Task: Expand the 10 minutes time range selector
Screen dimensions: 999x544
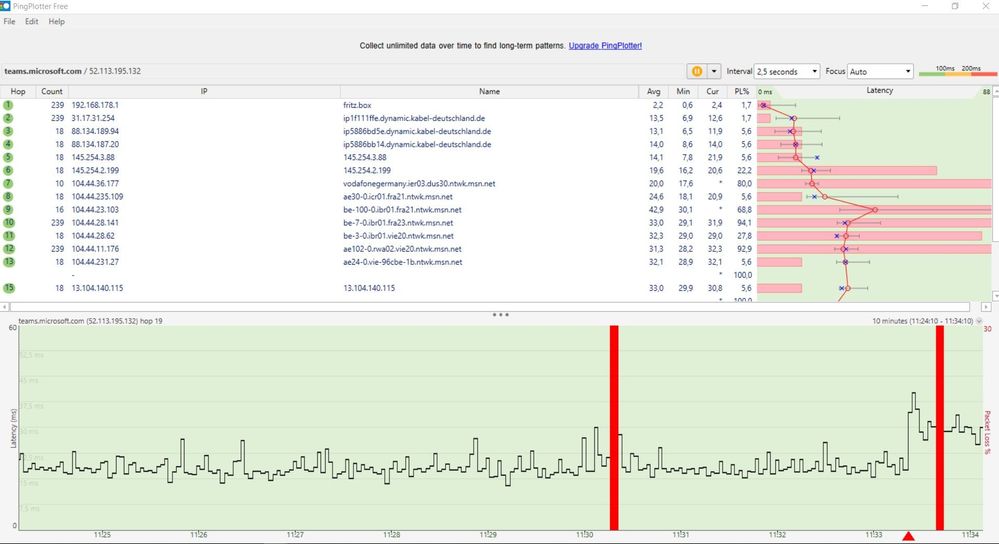Action: pos(979,321)
